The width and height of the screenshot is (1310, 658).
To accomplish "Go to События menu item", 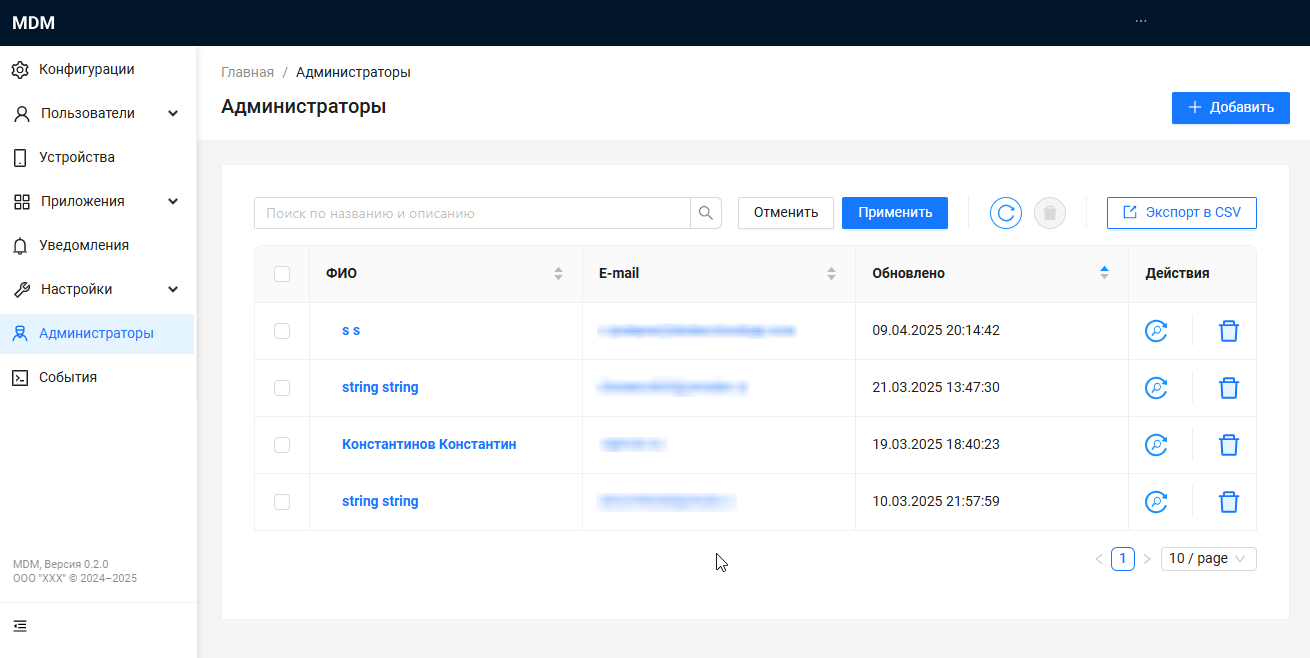I will (x=68, y=378).
